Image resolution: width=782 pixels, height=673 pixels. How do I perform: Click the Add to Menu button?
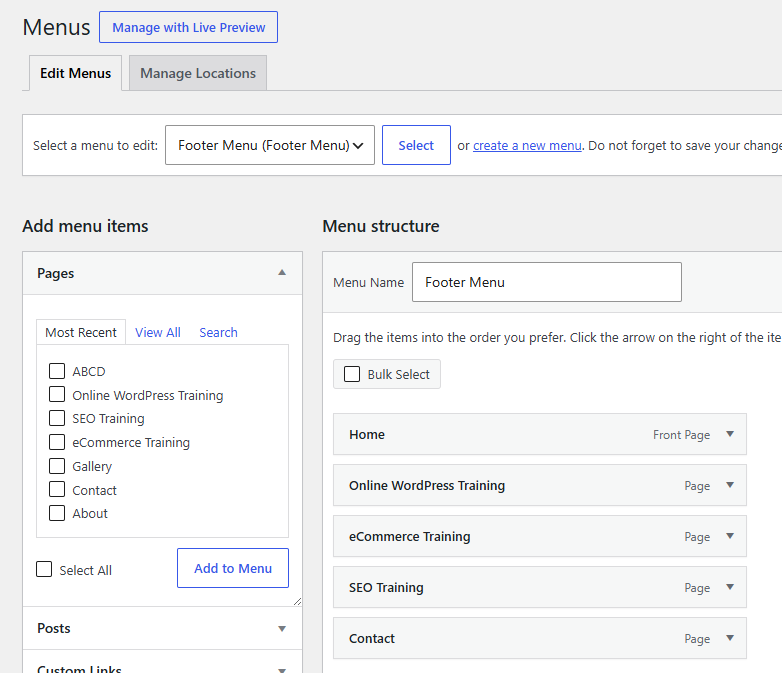[x=233, y=568]
